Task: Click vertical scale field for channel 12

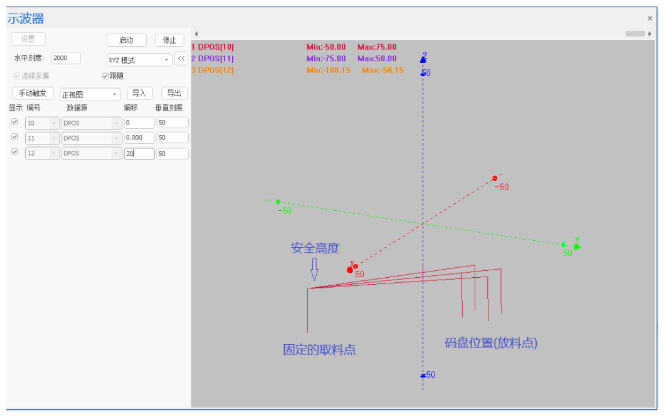Action: click(172, 153)
